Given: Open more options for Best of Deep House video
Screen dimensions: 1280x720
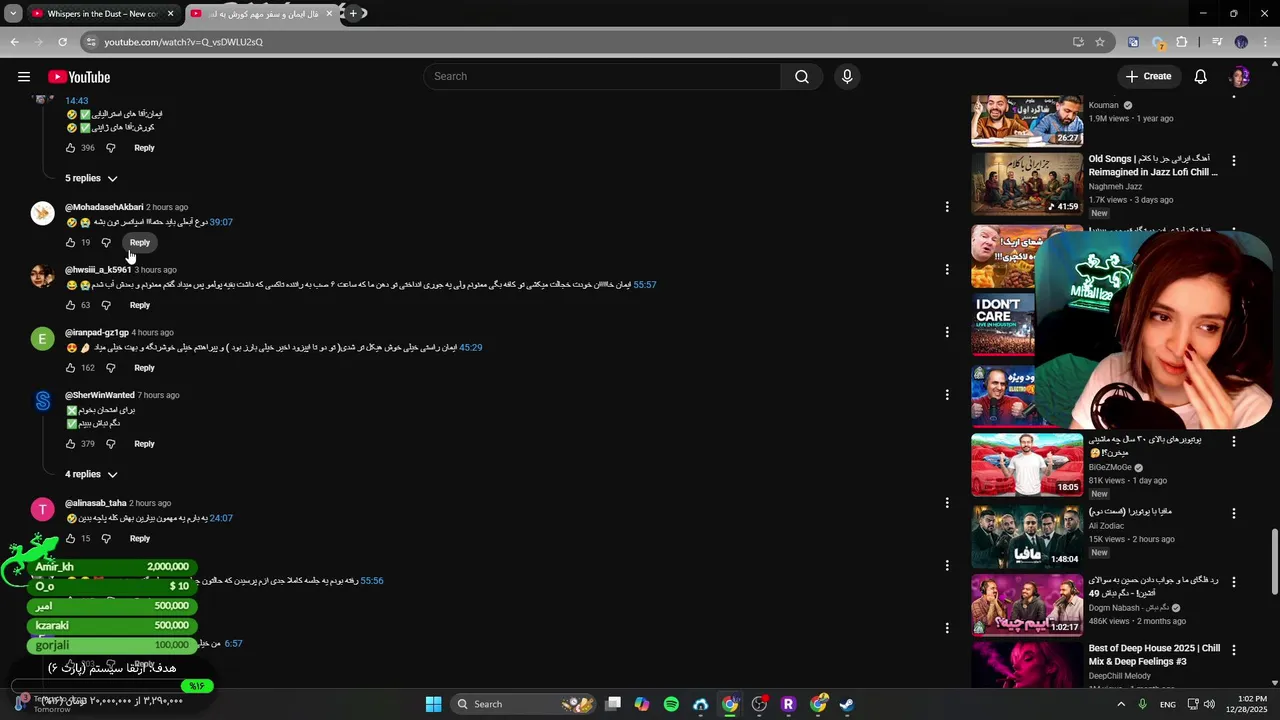Looking at the screenshot, I should coord(1234,650).
